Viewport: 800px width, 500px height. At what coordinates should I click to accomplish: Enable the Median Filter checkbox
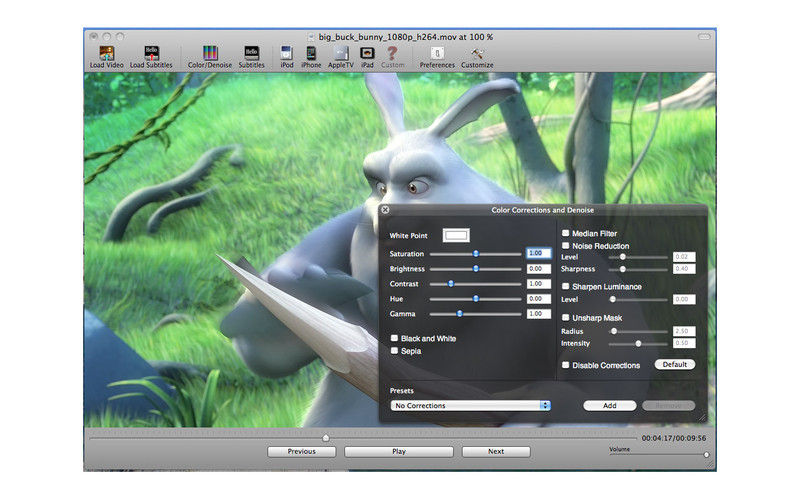coord(565,233)
